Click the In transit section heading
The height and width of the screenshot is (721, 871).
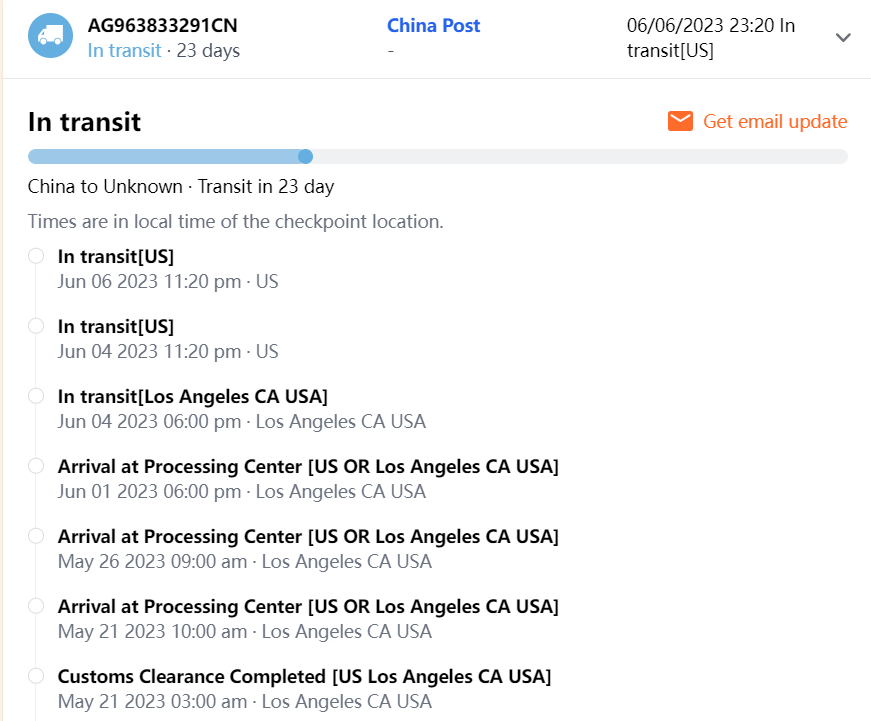point(84,122)
